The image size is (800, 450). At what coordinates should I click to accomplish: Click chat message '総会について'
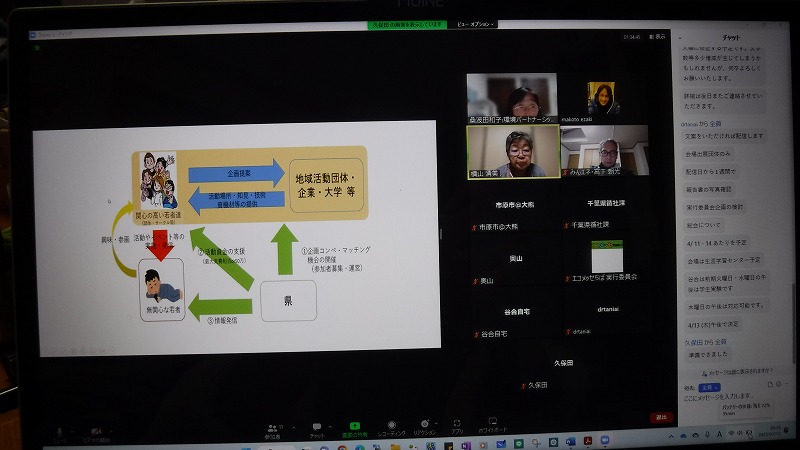point(704,225)
